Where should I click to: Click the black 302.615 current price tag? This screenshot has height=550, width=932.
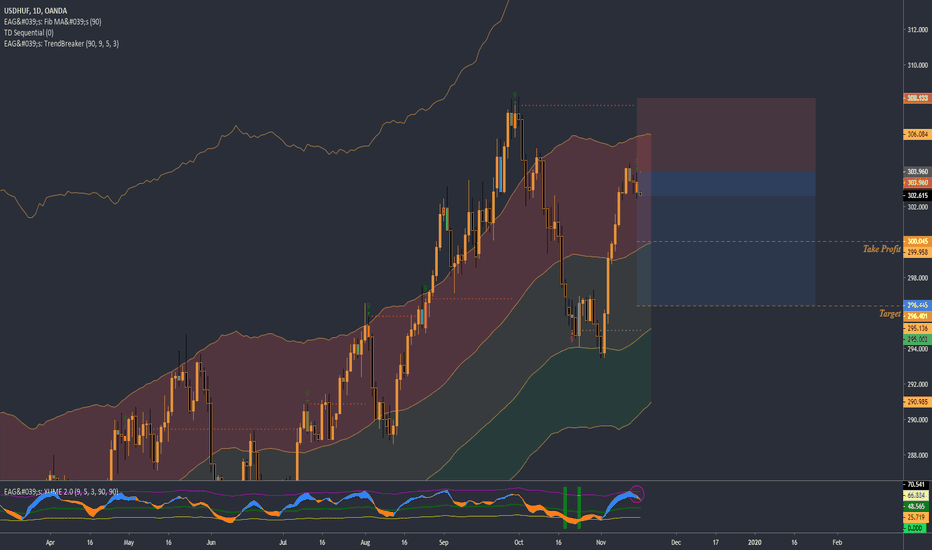tap(917, 195)
